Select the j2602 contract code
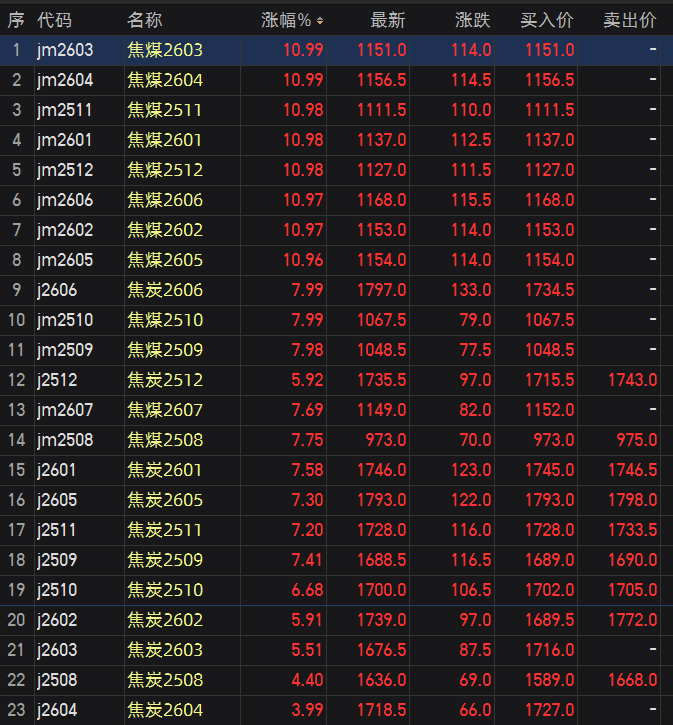This screenshot has height=725, width=673. click(x=57, y=620)
